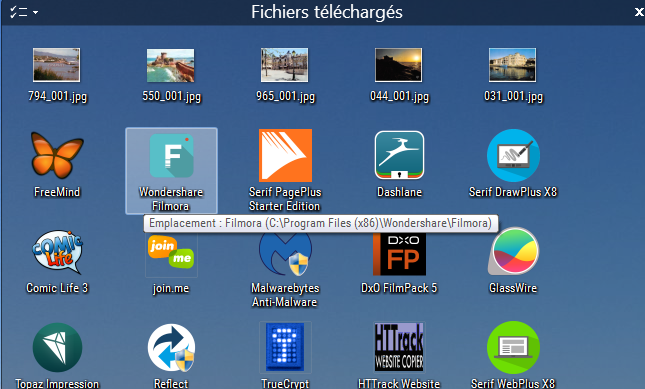The height and width of the screenshot is (389, 645).
Task: Close the Fichiers téléchargés panel
Action: click(639, 12)
